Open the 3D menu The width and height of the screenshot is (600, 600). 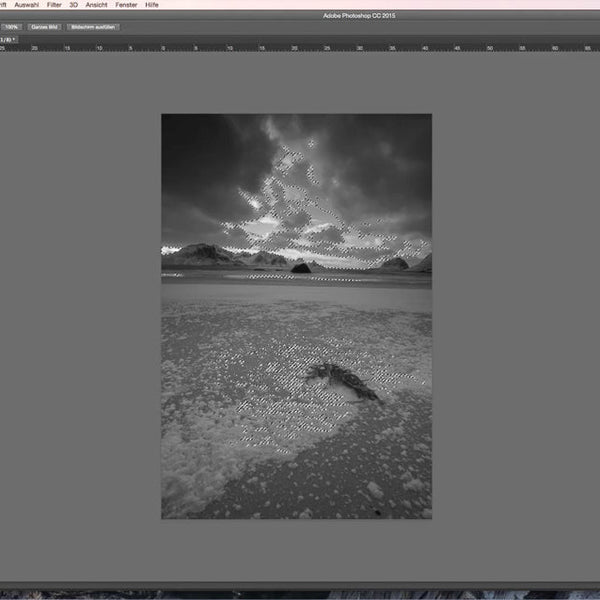click(74, 5)
